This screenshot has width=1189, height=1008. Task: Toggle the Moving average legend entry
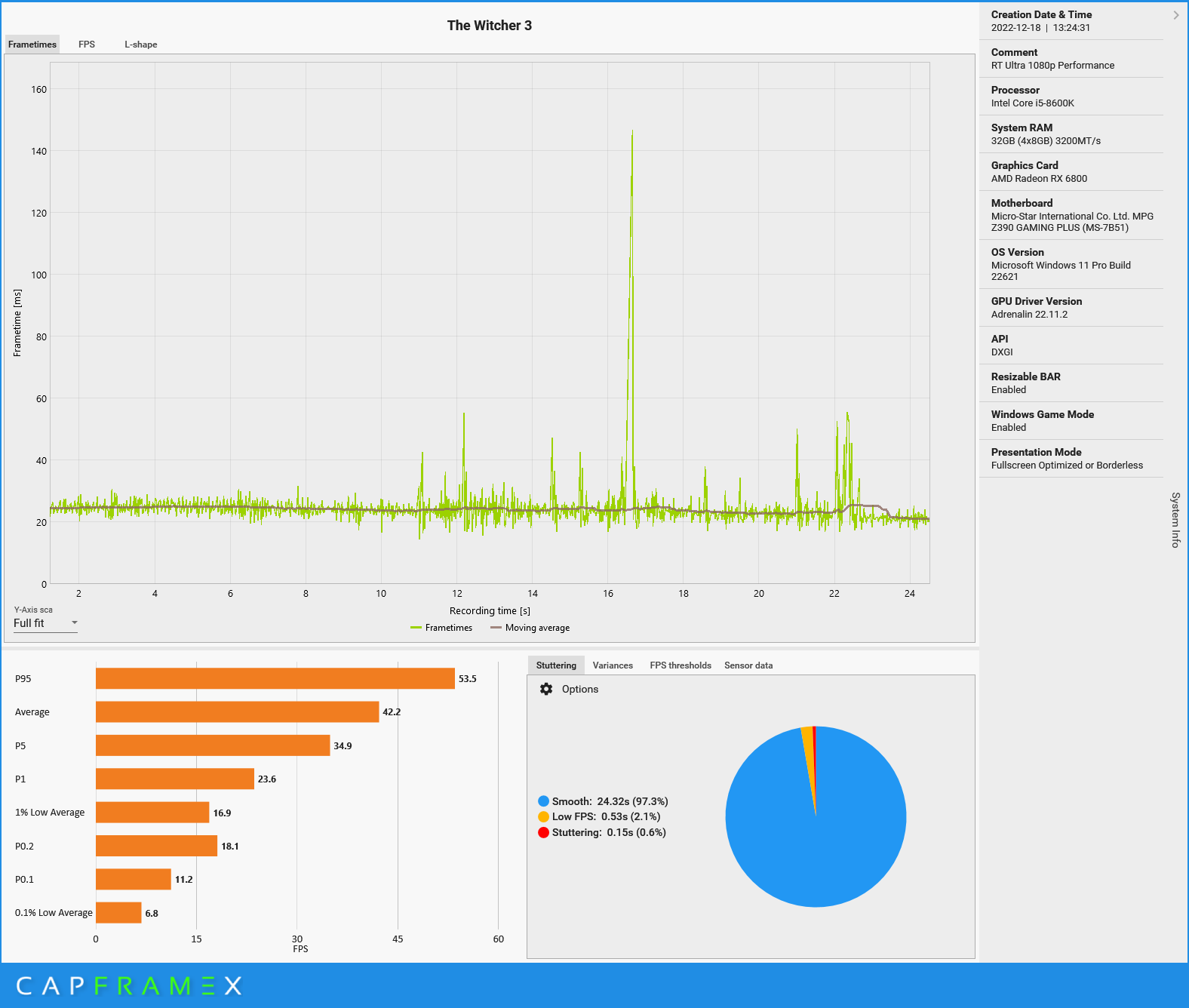[x=530, y=628]
